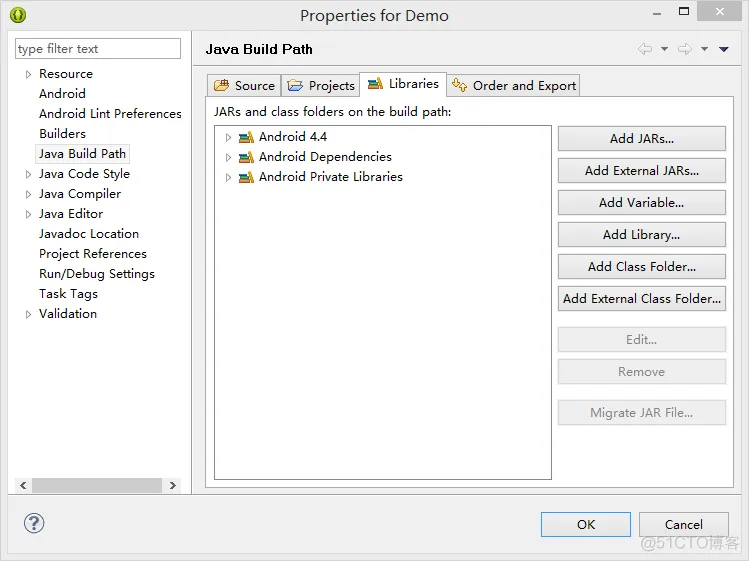Select Java Code Style page

click(85, 174)
